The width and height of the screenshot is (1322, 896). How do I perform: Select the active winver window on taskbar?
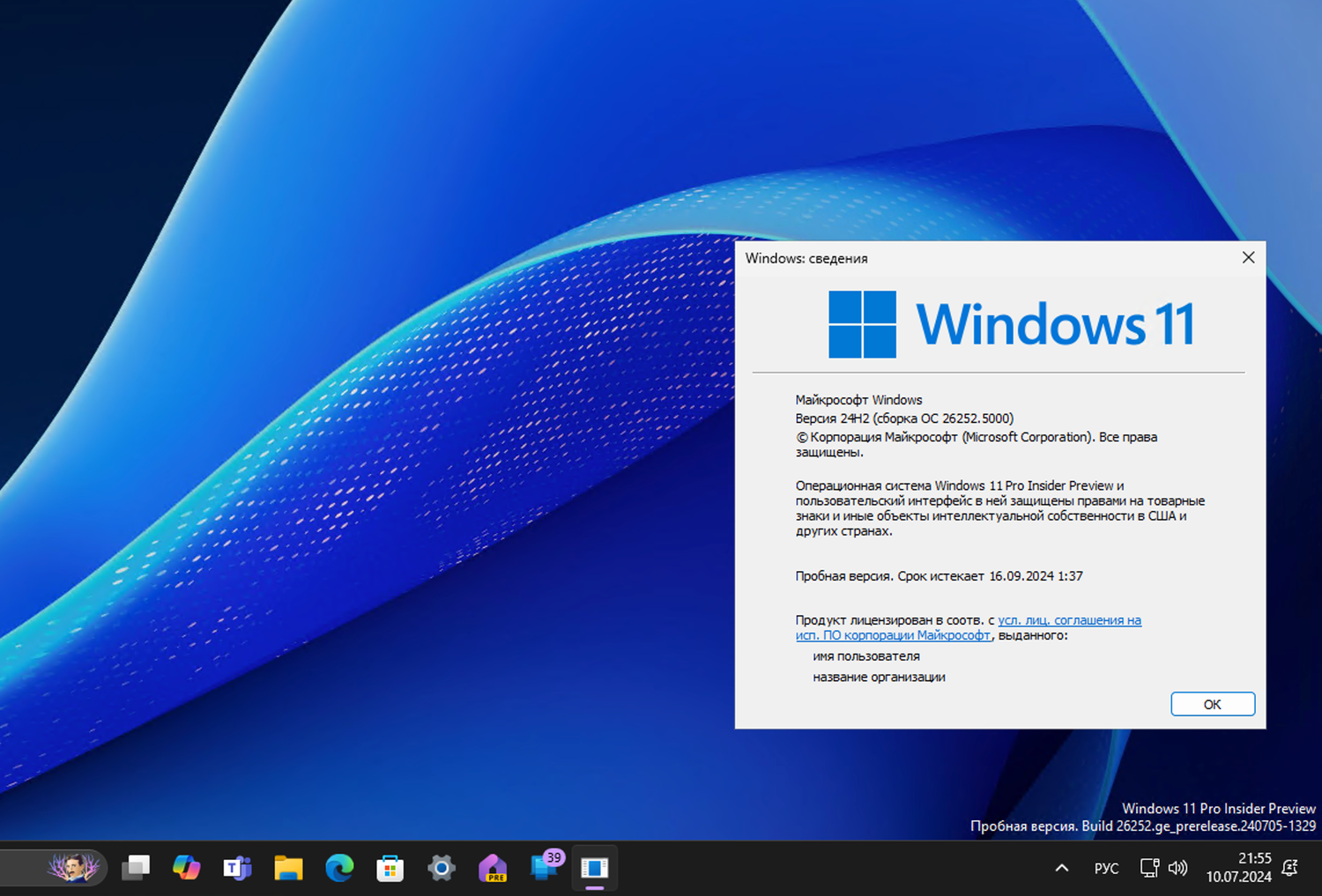[594, 869]
